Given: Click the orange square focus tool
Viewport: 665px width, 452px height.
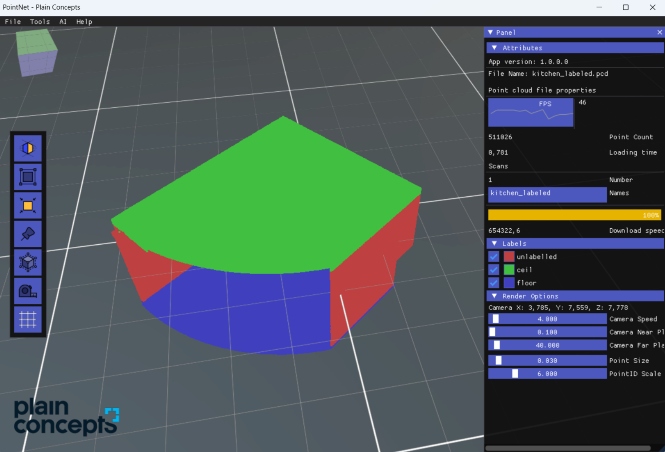Looking at the screenshot, I should (28, 206).
